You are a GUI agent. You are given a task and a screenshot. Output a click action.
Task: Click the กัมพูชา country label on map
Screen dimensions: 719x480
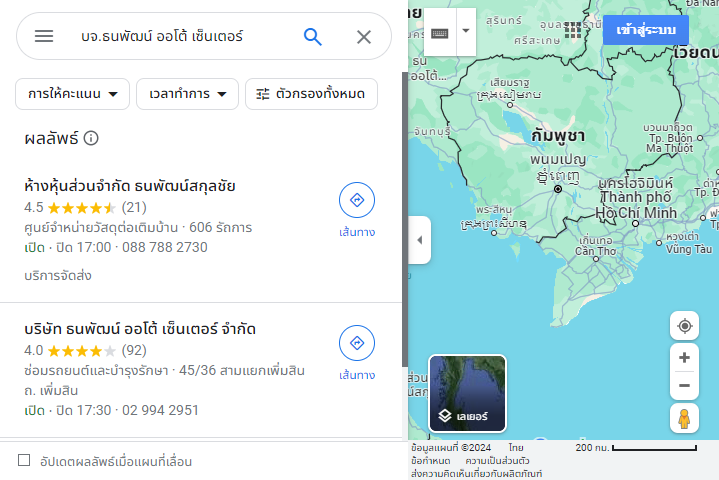click(x=558, y=136)
